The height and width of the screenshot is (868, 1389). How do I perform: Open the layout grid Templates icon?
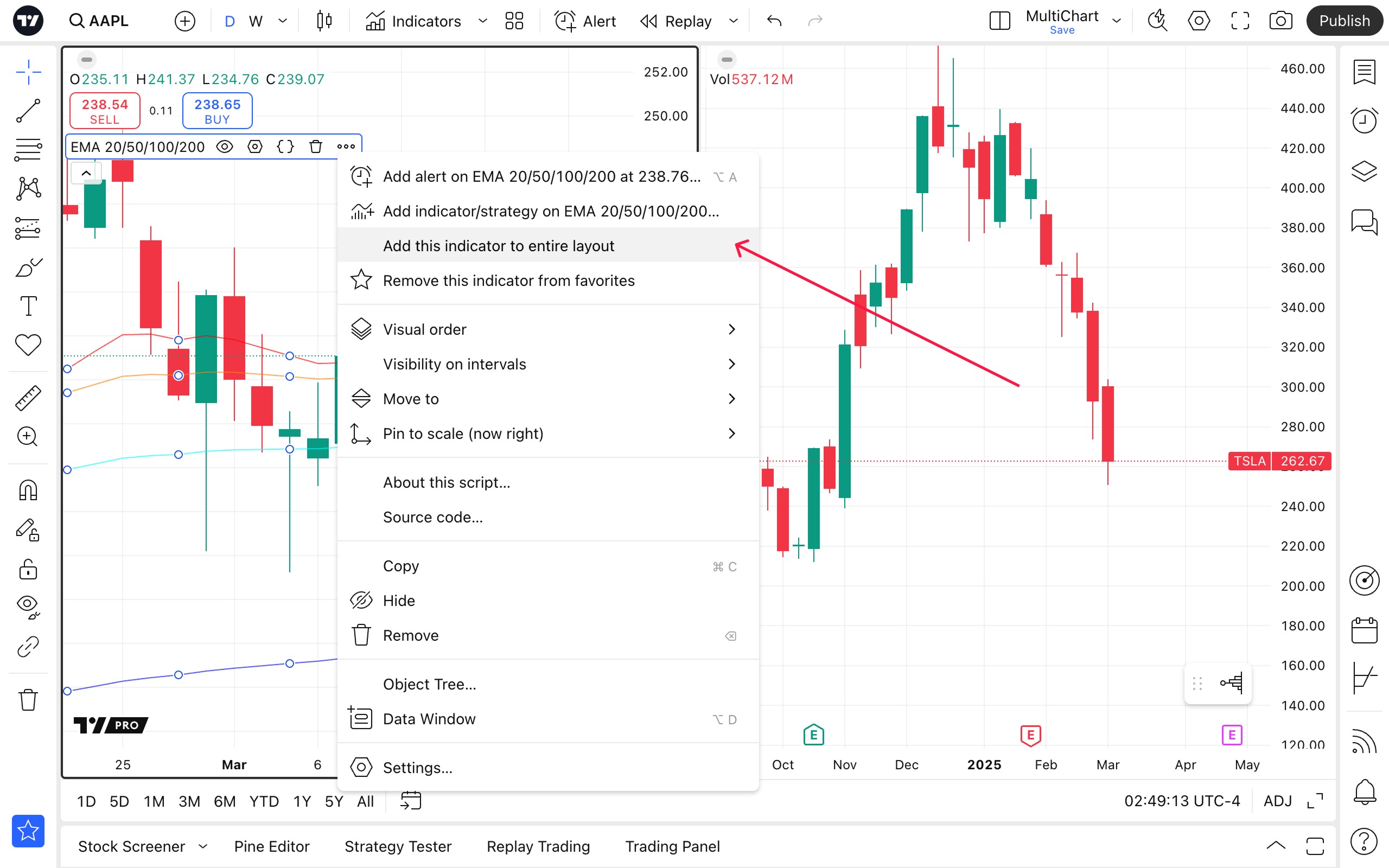[x=514, y=21]
